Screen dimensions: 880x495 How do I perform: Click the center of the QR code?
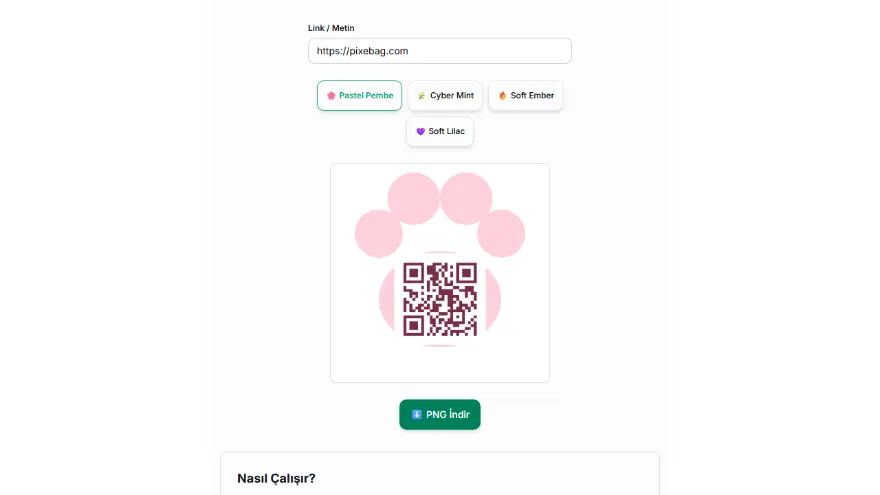(440, 299)
